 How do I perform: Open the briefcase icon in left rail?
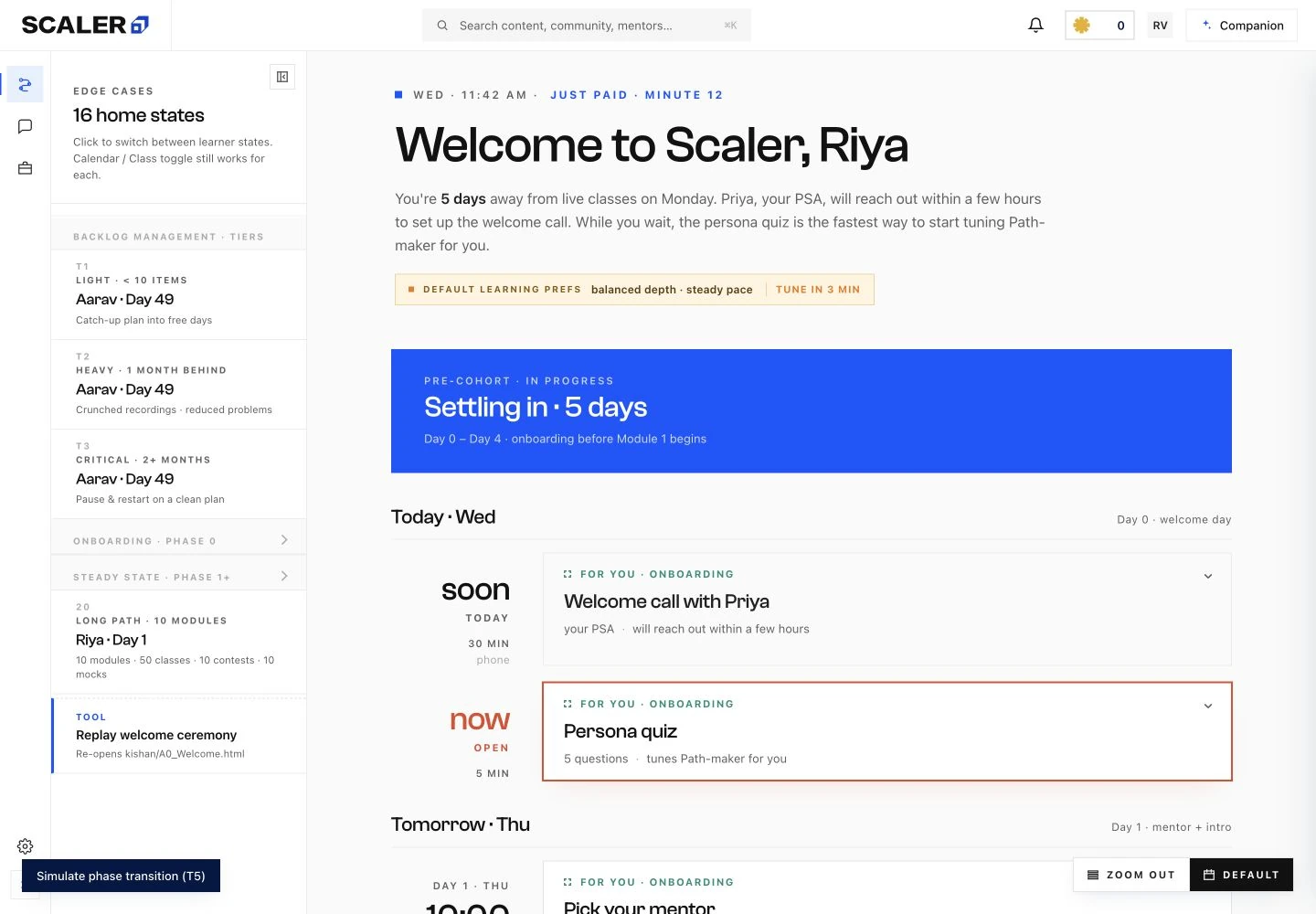25,168
